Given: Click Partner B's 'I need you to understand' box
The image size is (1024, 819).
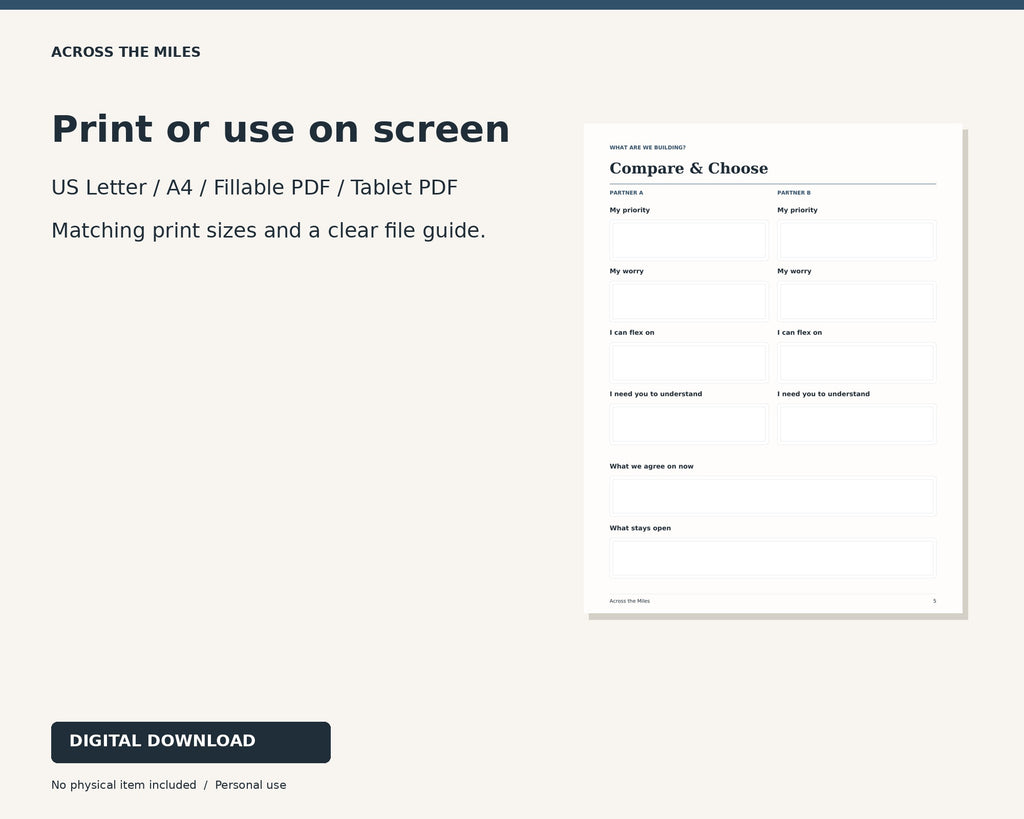Looking at the screenshot, I should pos(857,425).
